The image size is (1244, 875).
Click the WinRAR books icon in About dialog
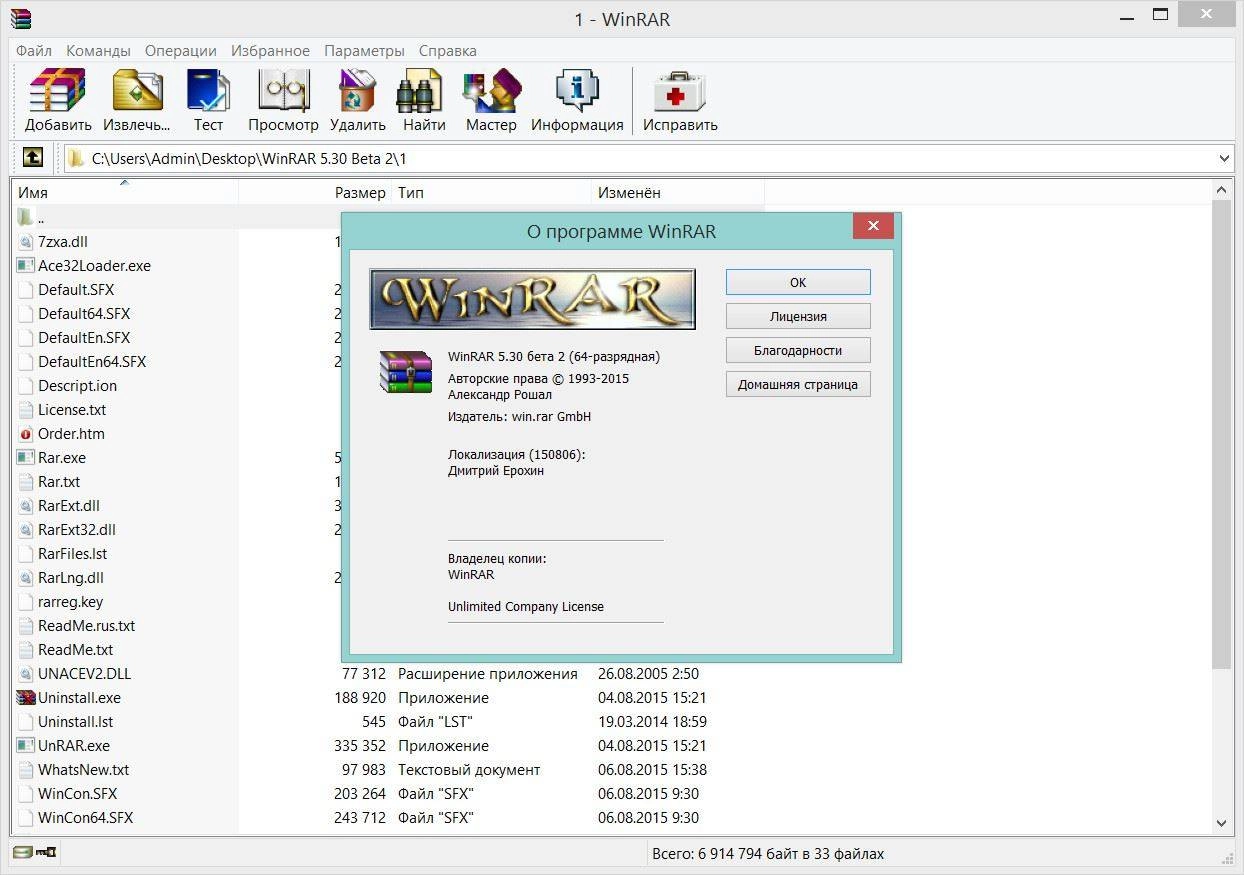coord(406,371)
